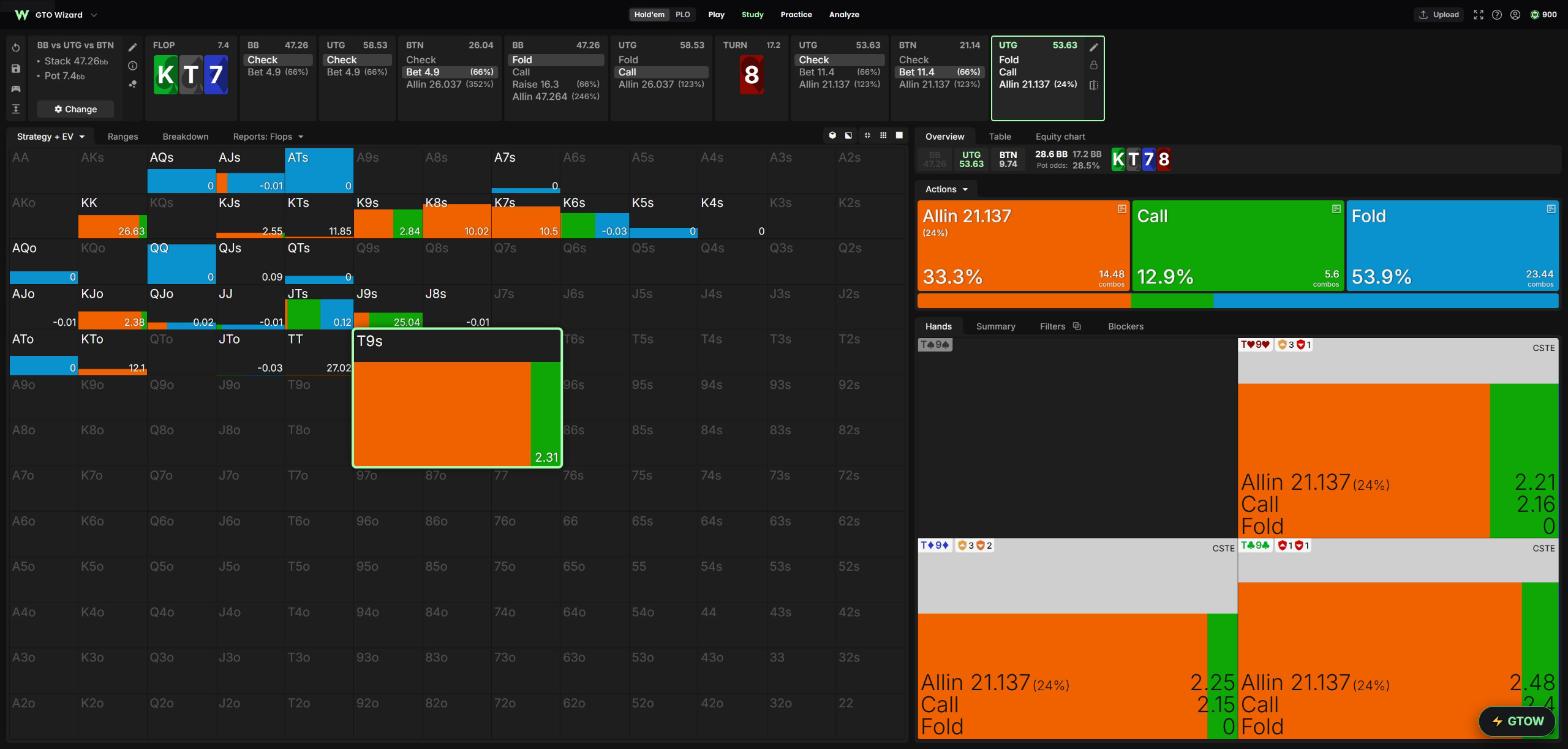The height and width of the screenshot is (749, 1568).
Task: Open the Analyze section
Action: (844, 15)
